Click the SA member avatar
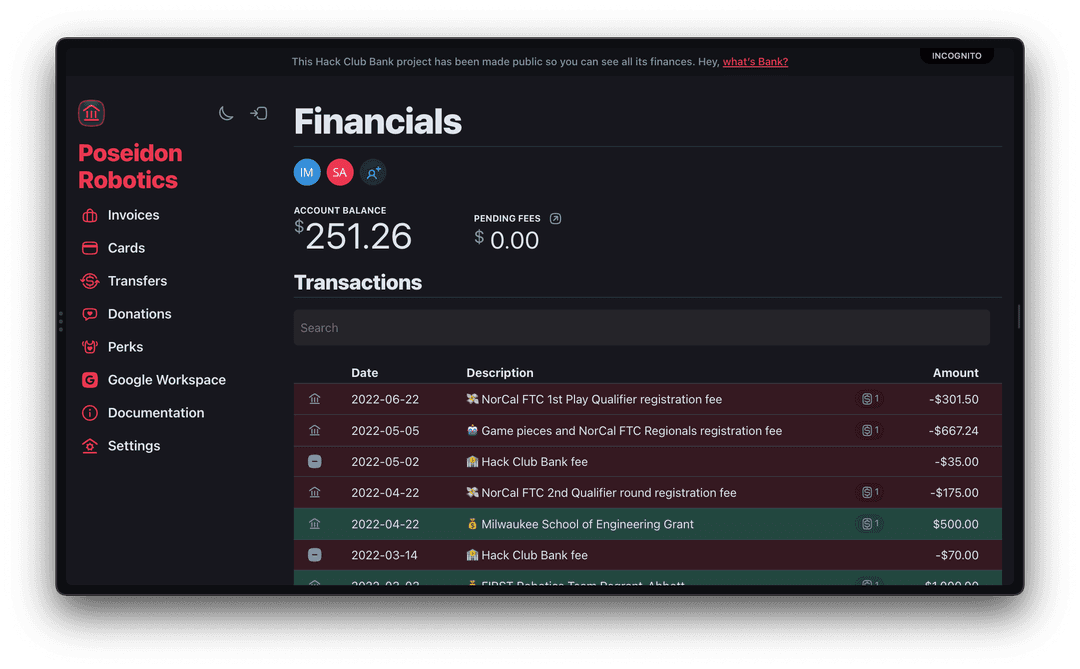This screenshot has width=1080, height=669. click(340, 172)
